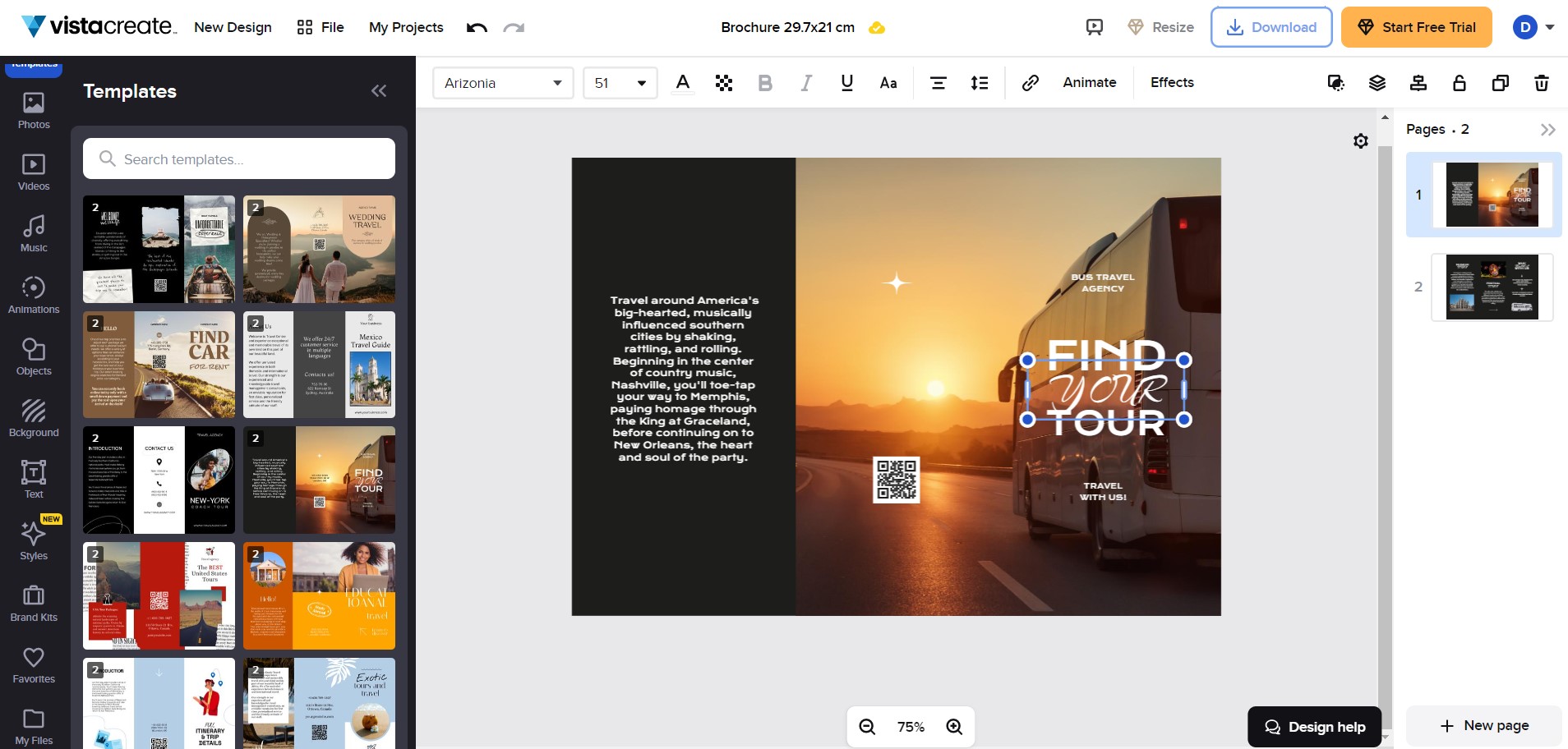Open the File menu
1568x749 pixels.
coord(321,27)
